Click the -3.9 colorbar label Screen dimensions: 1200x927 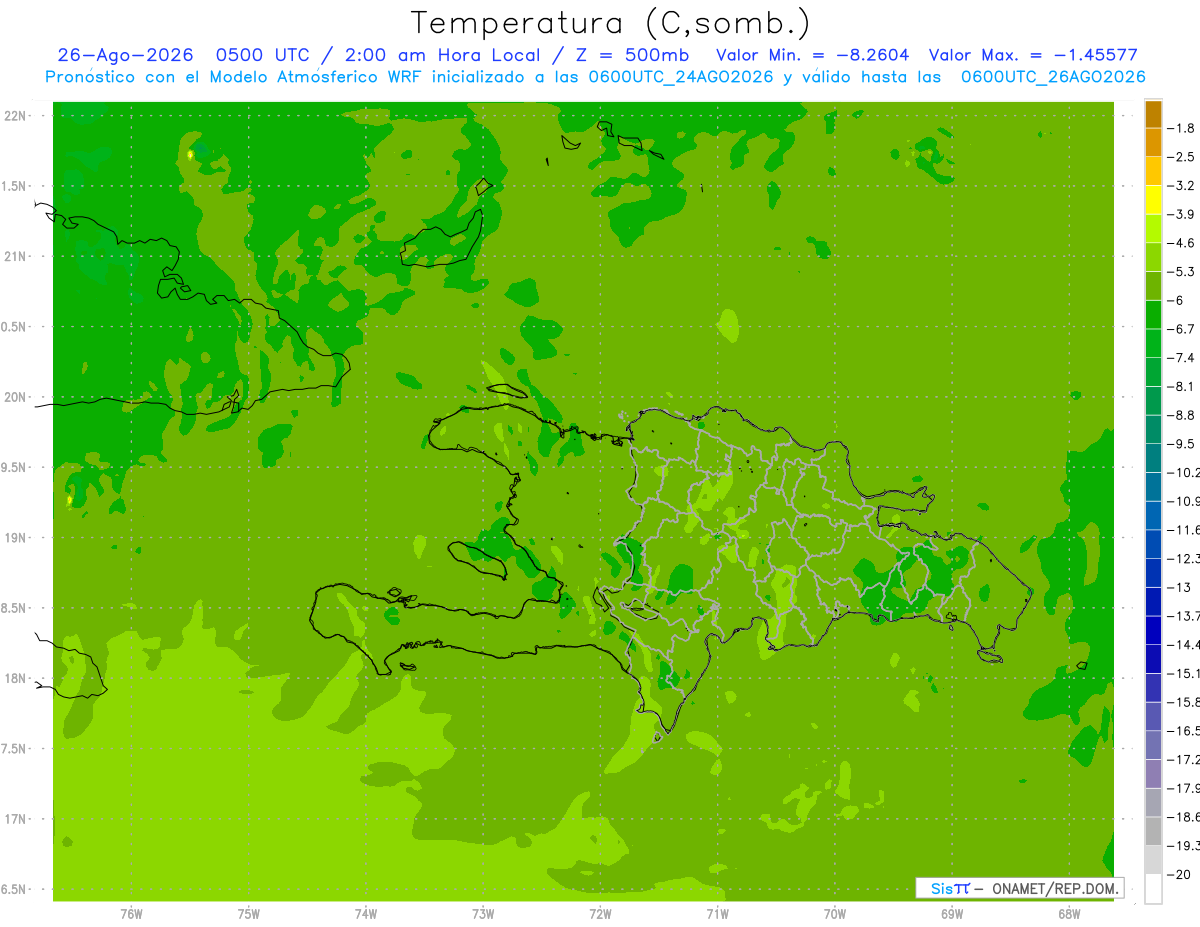click(x=1182, y=214)
